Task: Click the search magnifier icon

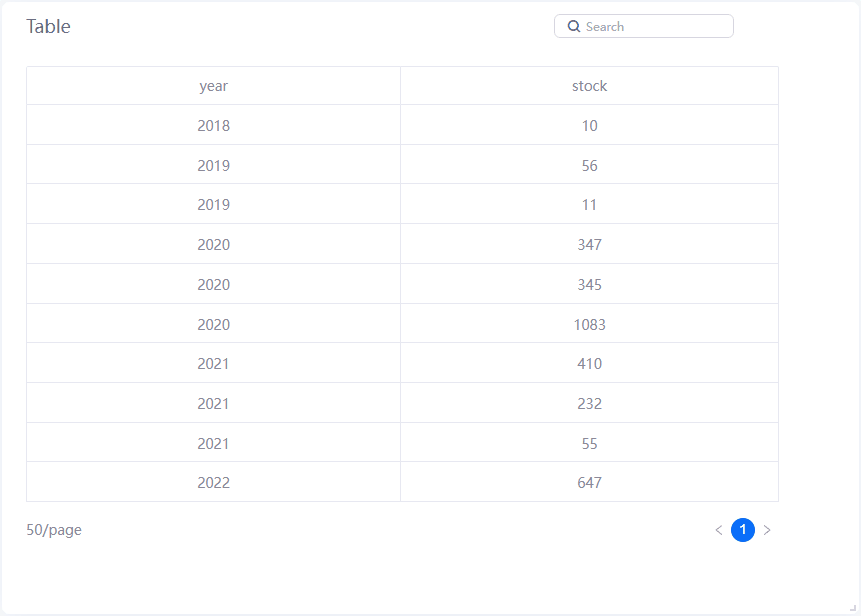Action: point(574,27)
